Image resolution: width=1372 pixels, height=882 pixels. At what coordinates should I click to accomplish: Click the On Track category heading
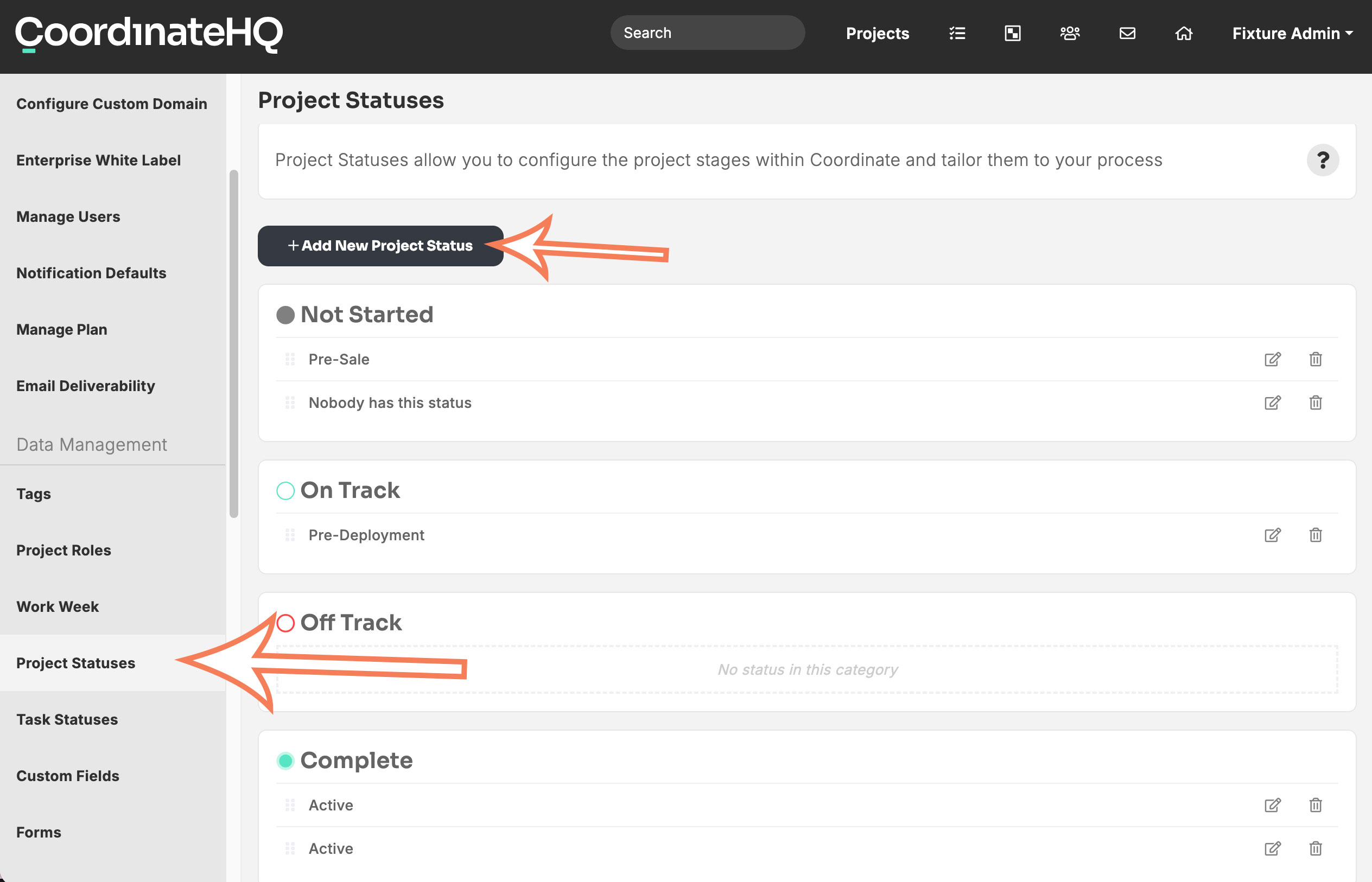click(350, 491)
